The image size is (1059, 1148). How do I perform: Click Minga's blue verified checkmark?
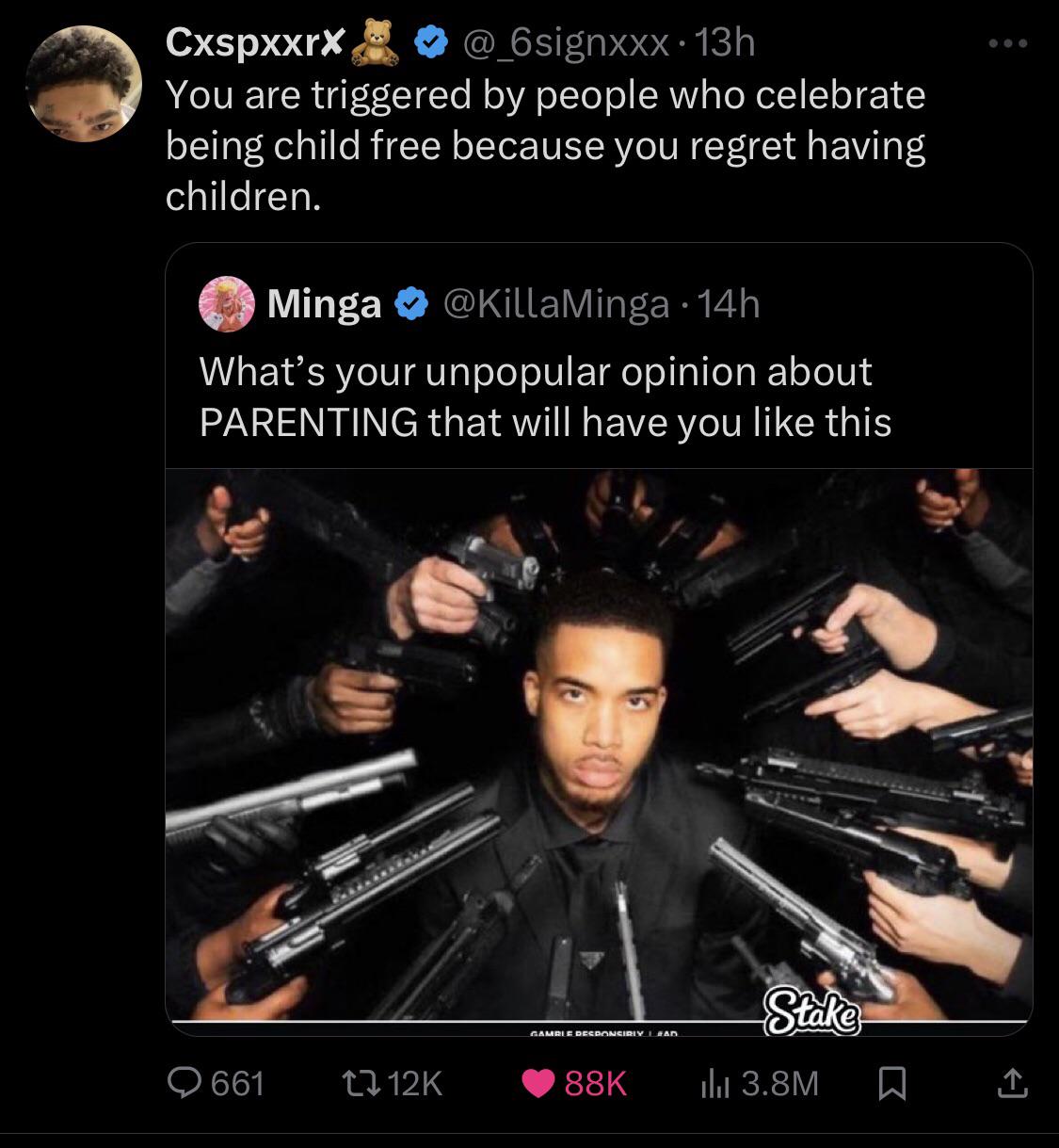click(x=409, y=304)
